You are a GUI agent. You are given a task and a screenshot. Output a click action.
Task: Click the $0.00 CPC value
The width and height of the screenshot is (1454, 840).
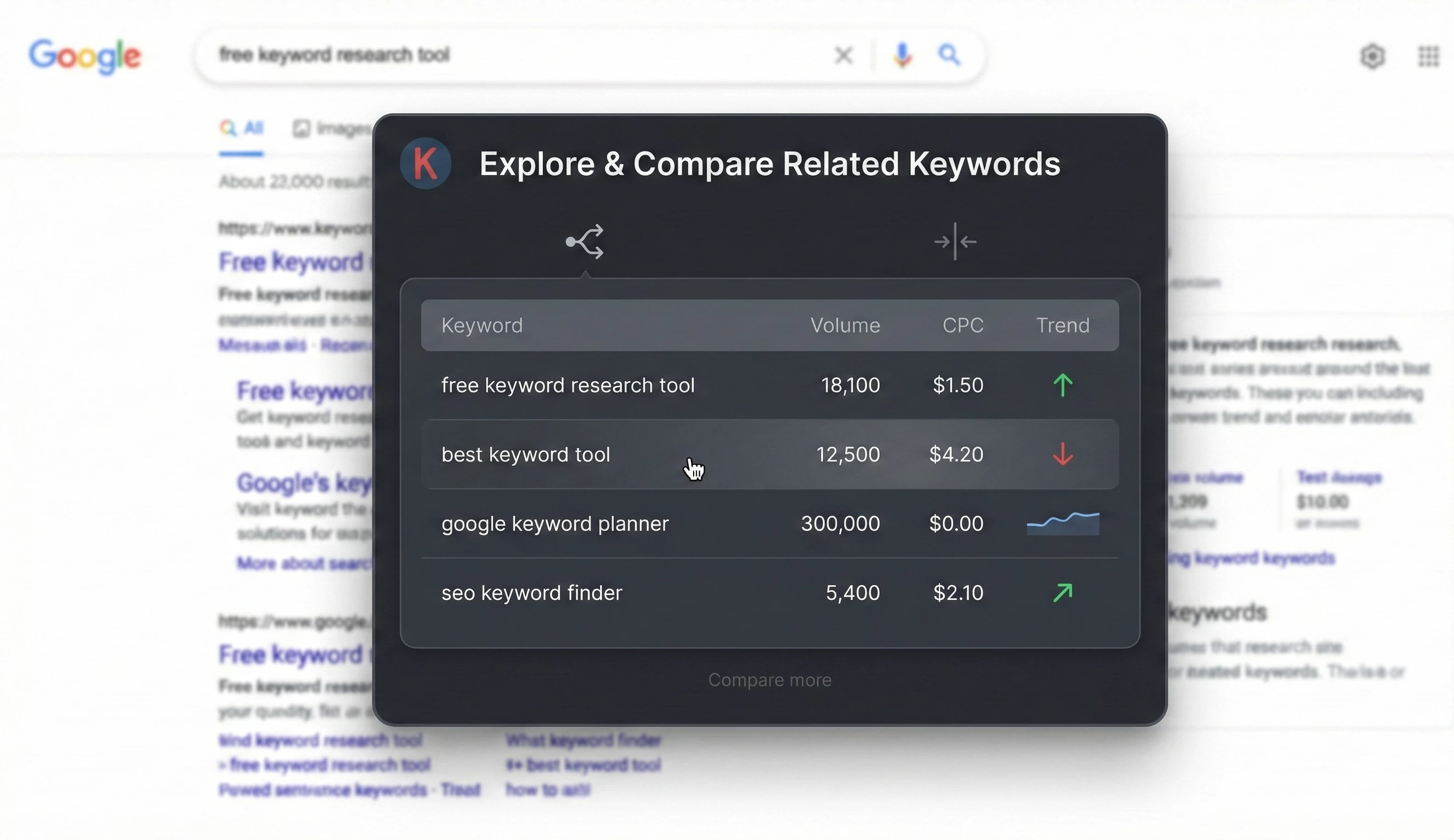tap(956, 523)
